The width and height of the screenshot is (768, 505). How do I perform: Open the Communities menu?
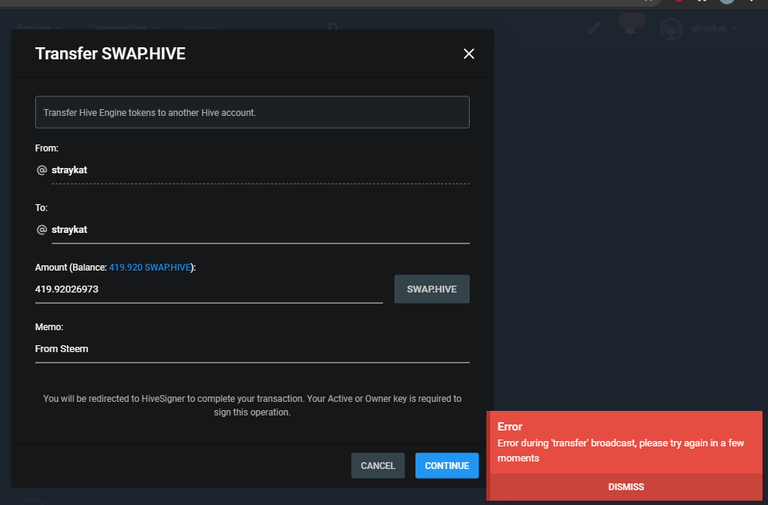click(x=123, y=27)
